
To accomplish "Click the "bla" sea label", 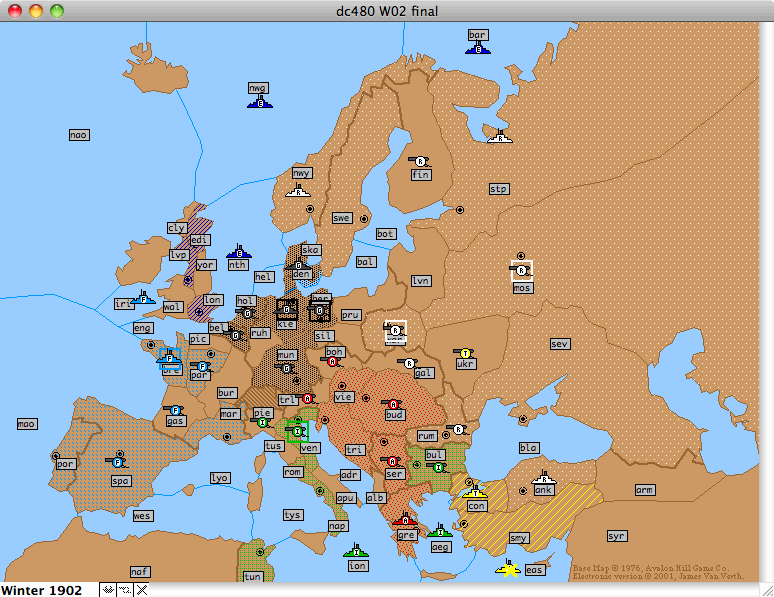I will point(529,448).
